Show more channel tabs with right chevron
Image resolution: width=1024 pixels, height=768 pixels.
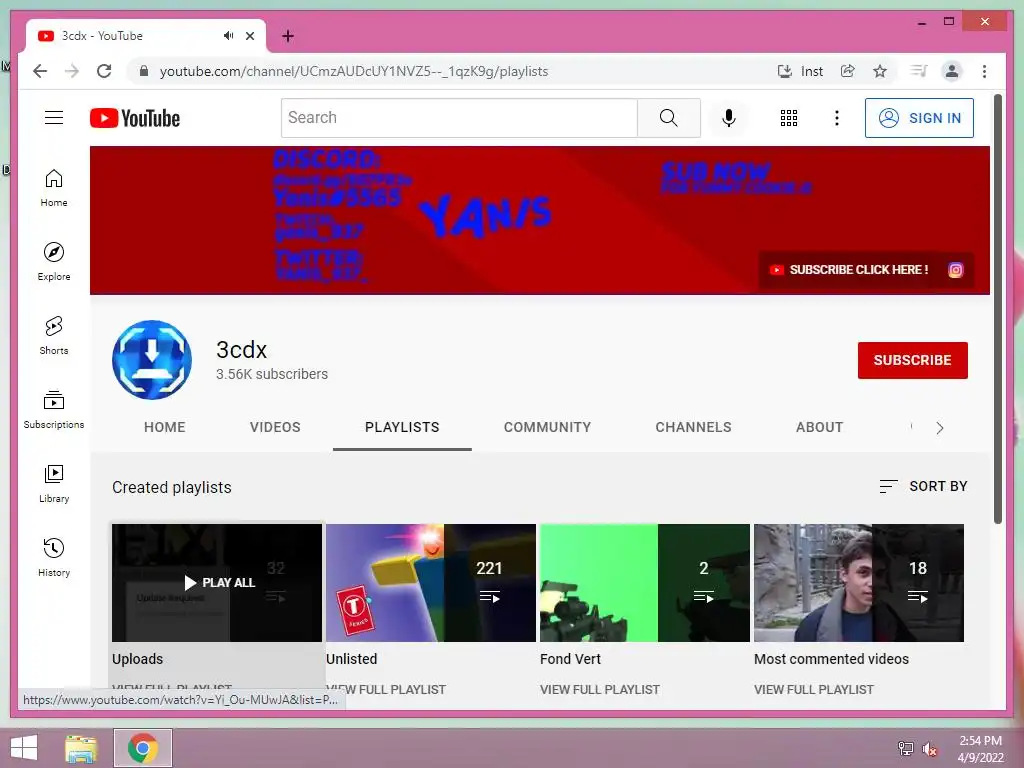[x=940, y=428]
